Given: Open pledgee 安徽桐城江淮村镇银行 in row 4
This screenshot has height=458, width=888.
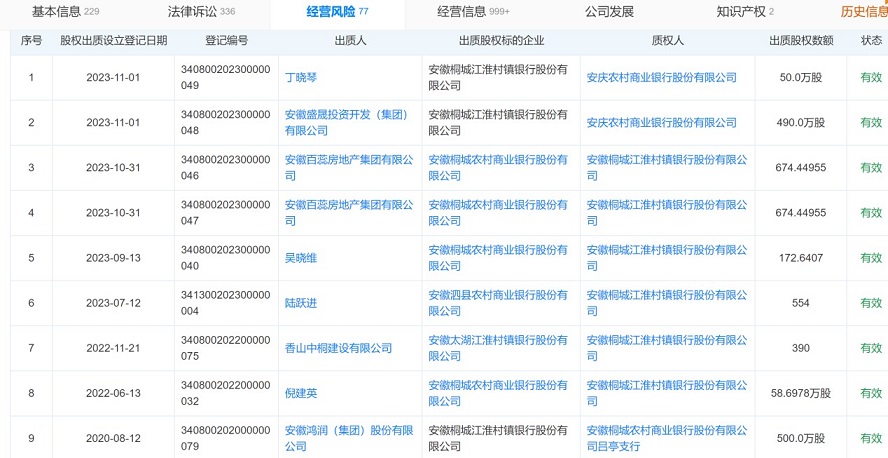Looking at the screenshot, I should pyautogui.click(x=667, y=213).
